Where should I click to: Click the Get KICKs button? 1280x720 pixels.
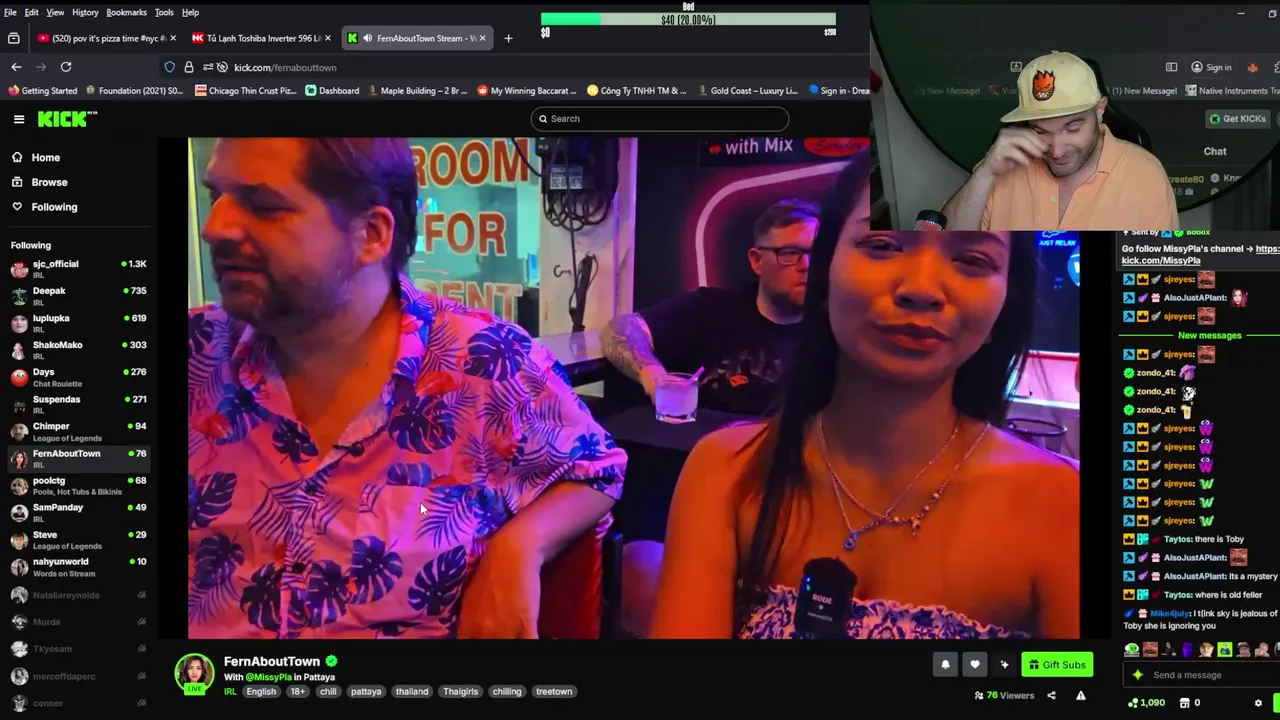click(x=1238, y=119)
